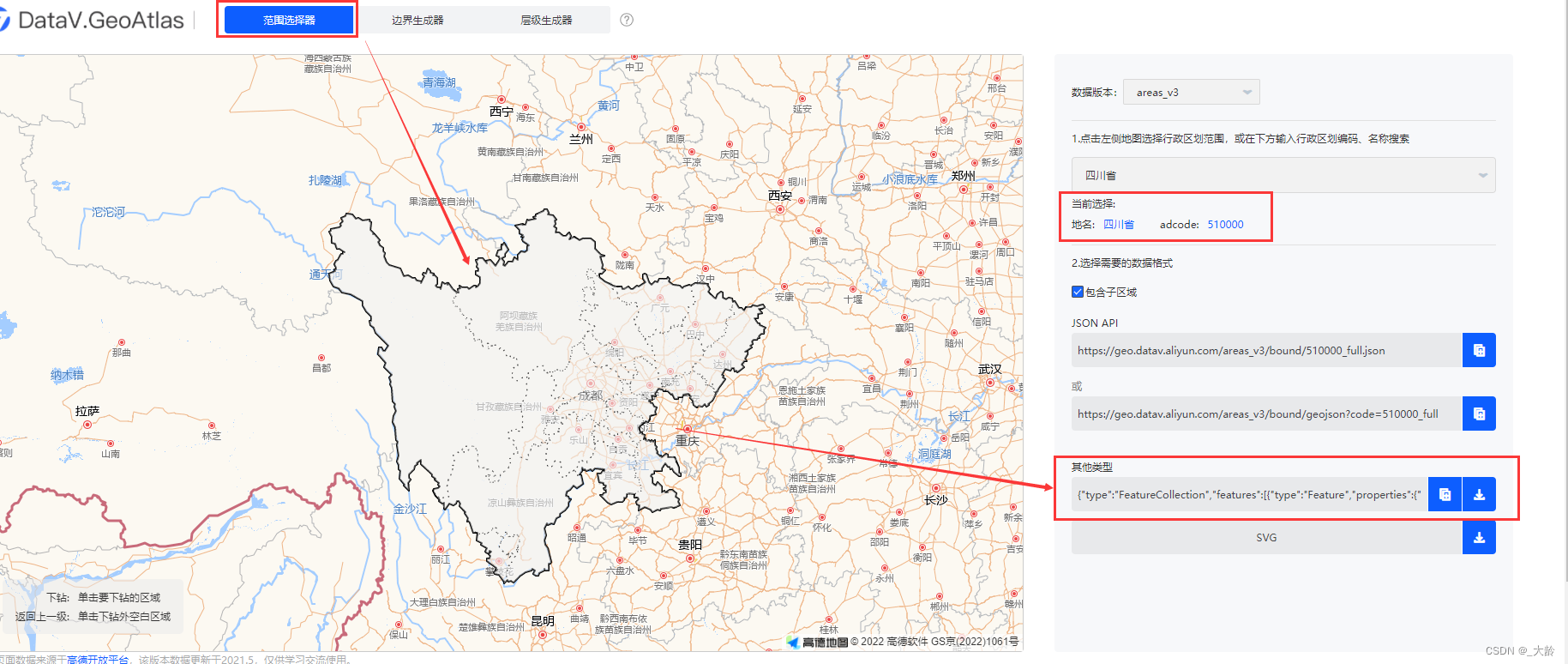Click the help question mark icon
The width and height of the screenshot is (1568, 664).
(627, 20)
